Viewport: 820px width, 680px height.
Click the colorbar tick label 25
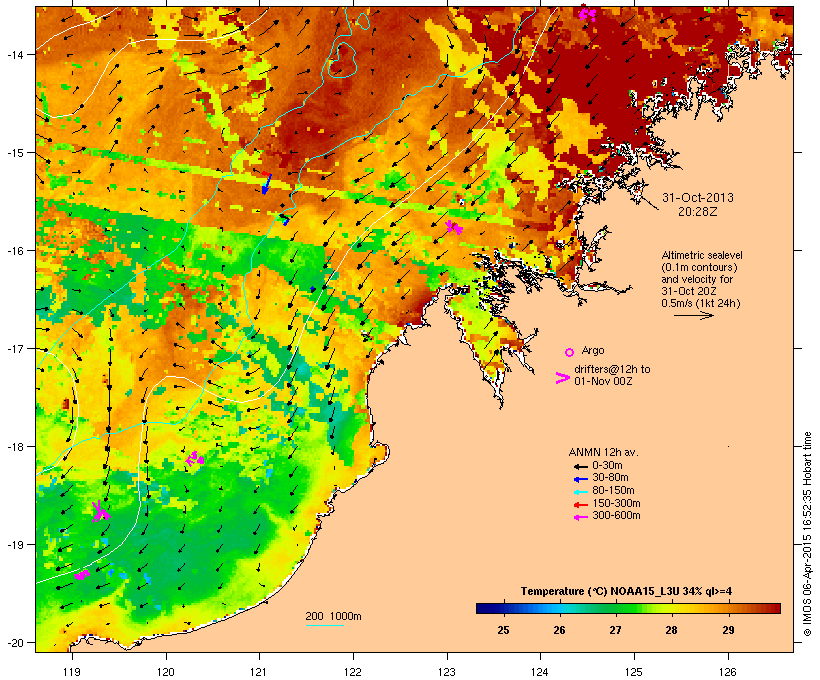(x=503, y=630)
